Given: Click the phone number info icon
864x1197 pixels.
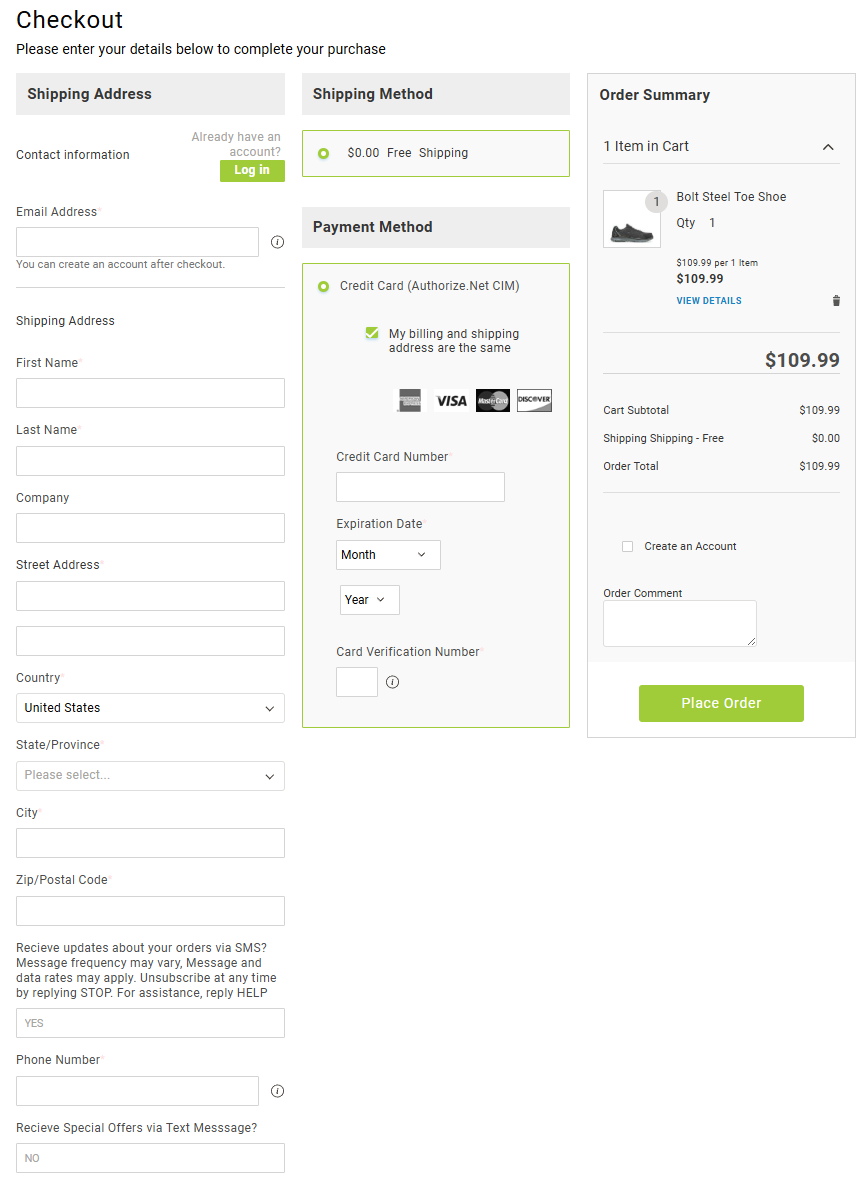Looking at the screenshot, I should point(278,1091).
